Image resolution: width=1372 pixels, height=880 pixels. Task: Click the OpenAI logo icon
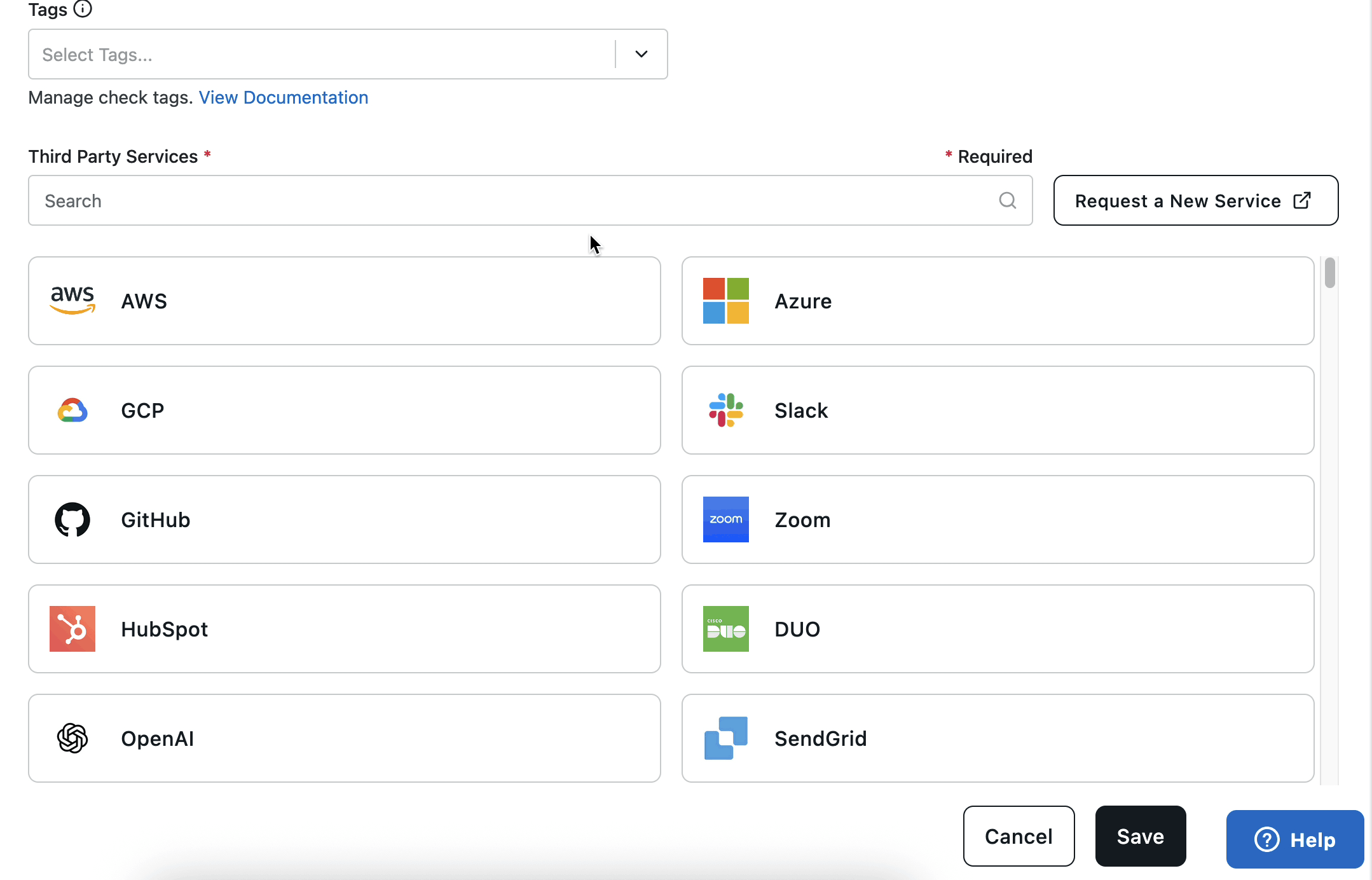72,738
